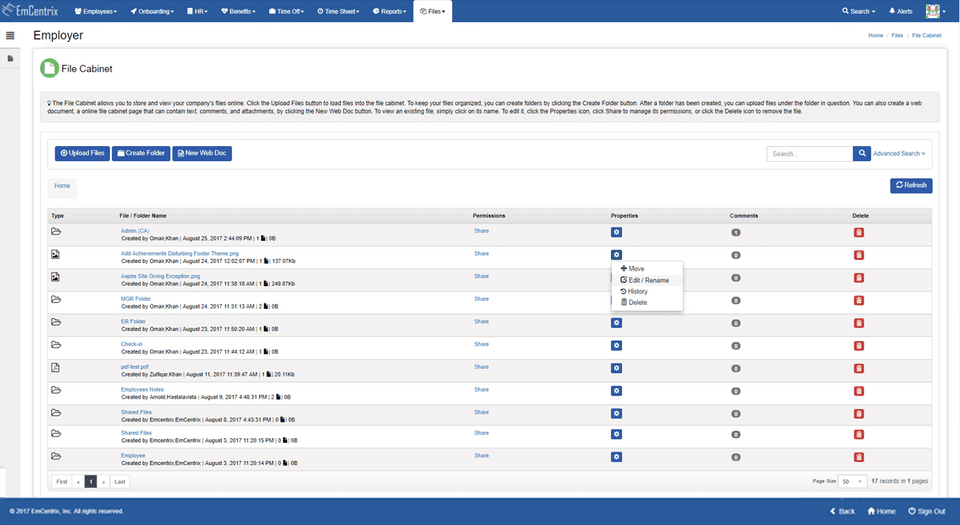This screenshot has height=525, width=960.
Task: Open the Alerts bell
Action: [x=901, y=11]
